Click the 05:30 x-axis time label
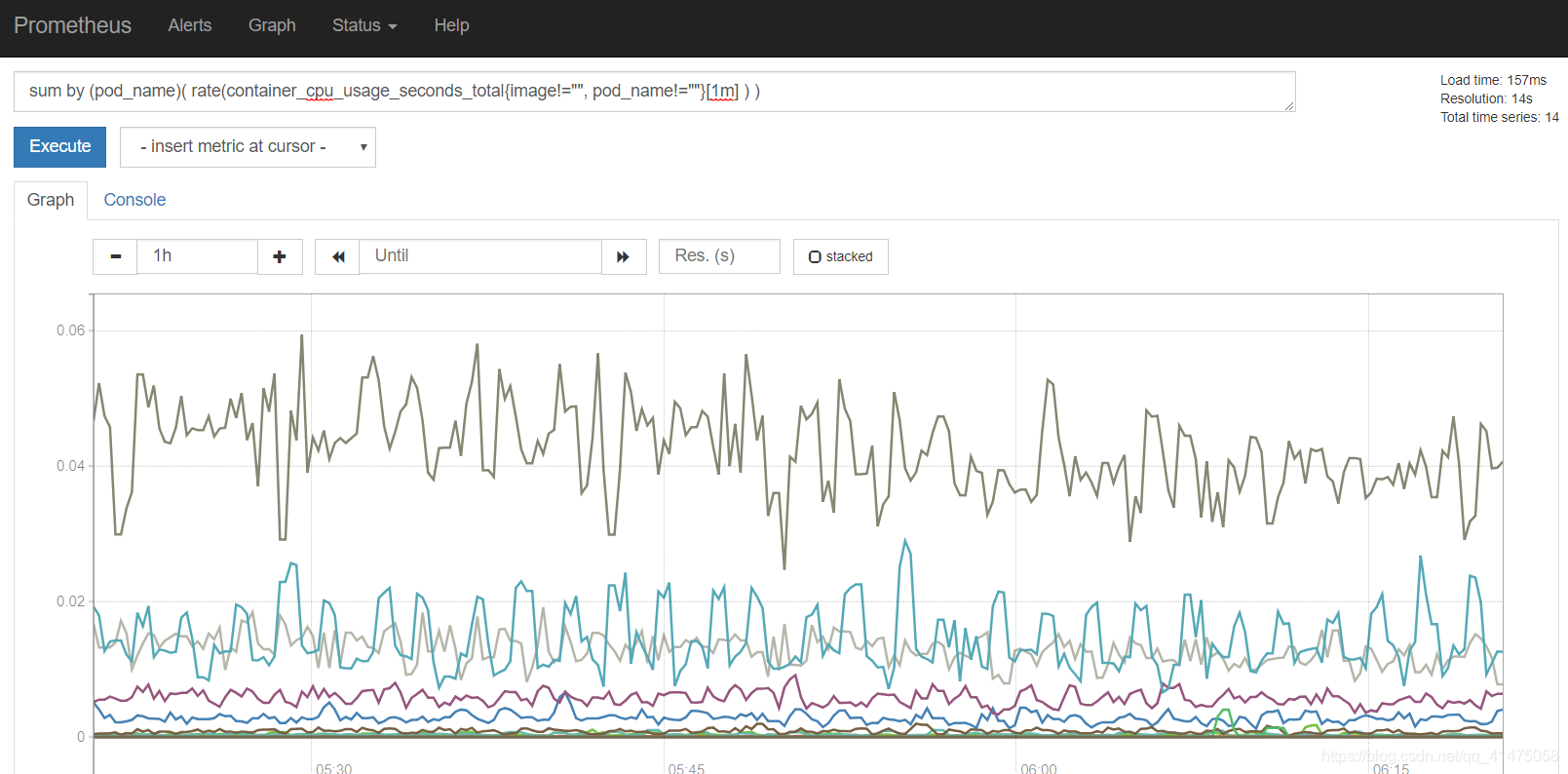The image size is (1568, 774). coord(333,768)
